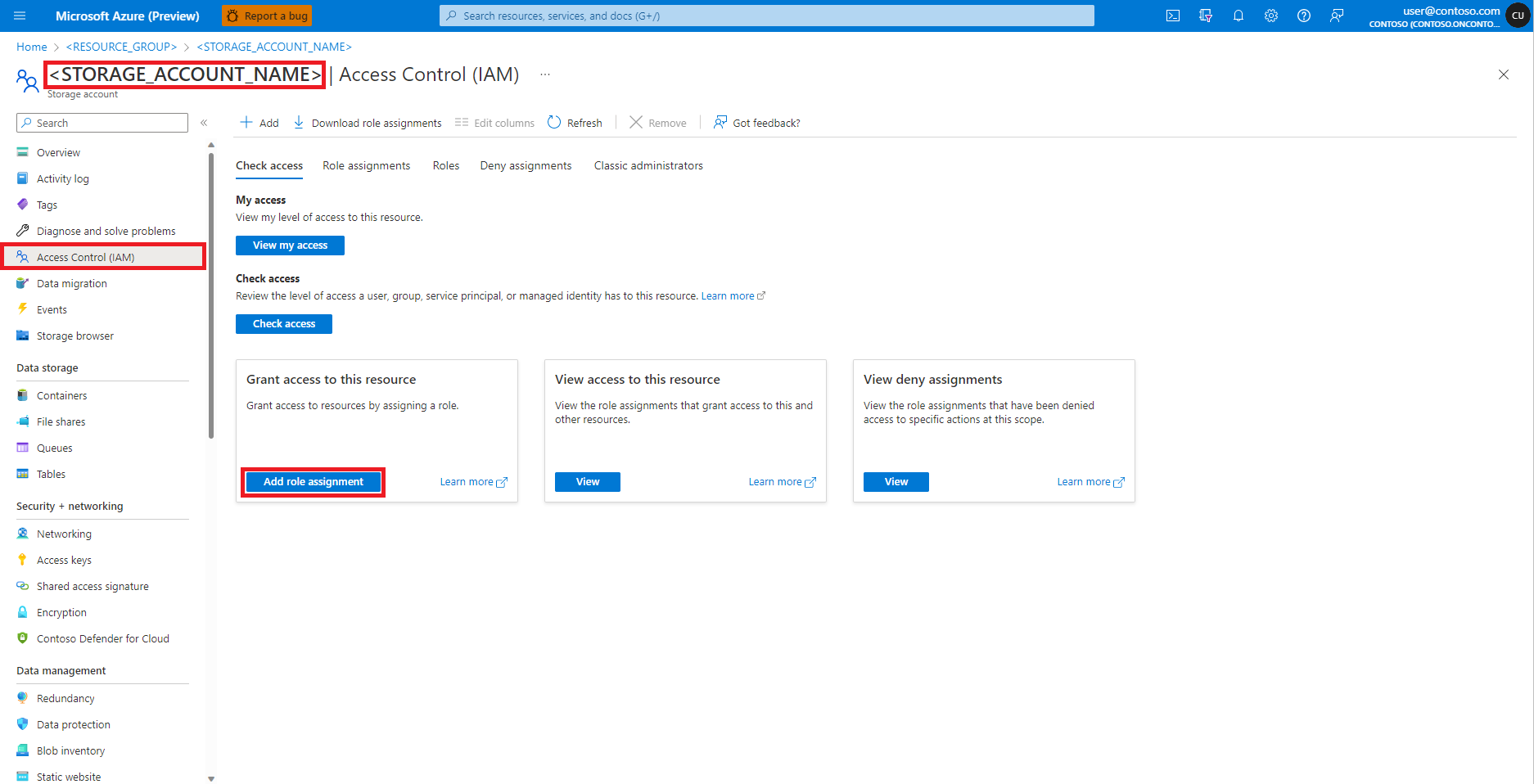Open portal Settings gear
Viewport: 1534px width, 784px height.
[1270, 15]
